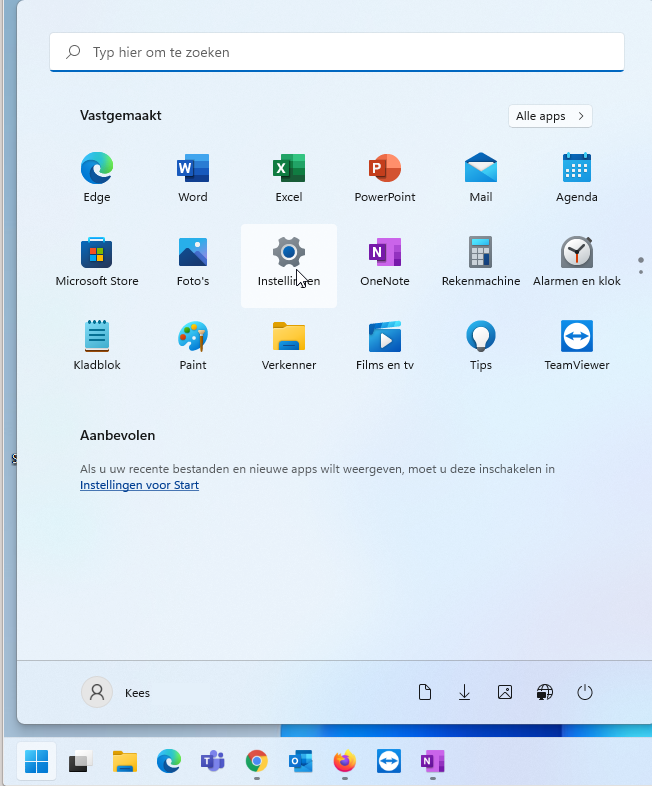Open the Rekenmachine calculator
Image resolution: width=652 pixels, height=786 pixels.
point(481,262)
